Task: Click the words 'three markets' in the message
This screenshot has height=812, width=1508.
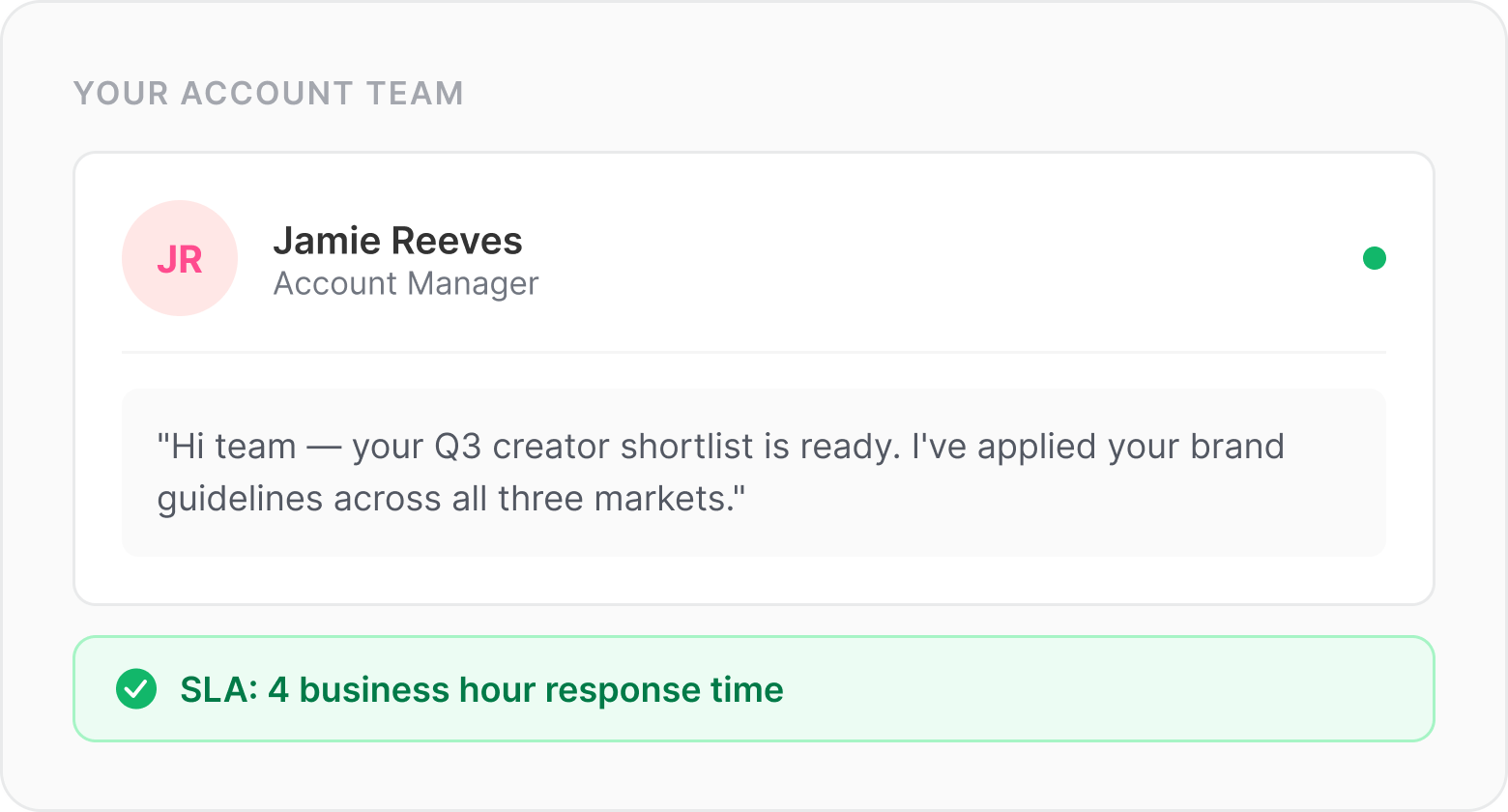Action: (x=616, y=499)
